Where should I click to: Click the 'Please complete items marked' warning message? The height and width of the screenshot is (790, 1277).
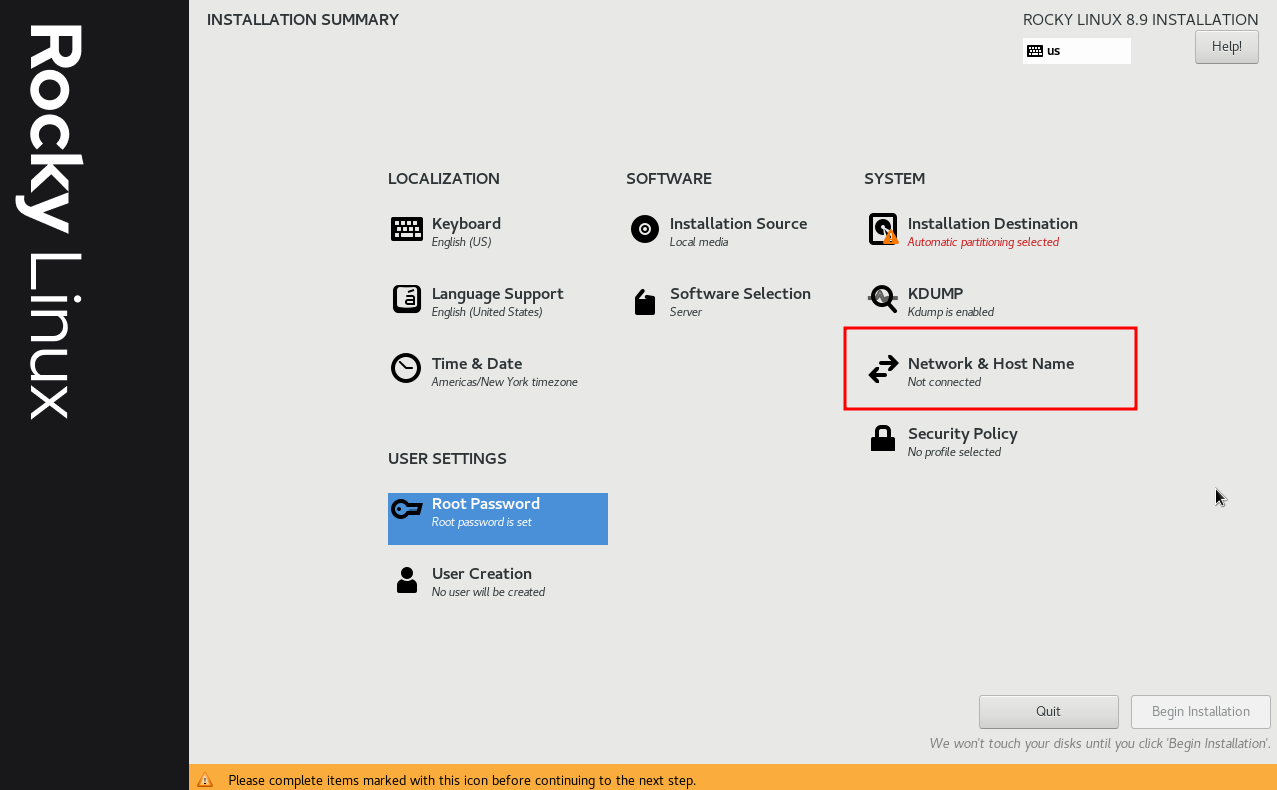(462, 780)
